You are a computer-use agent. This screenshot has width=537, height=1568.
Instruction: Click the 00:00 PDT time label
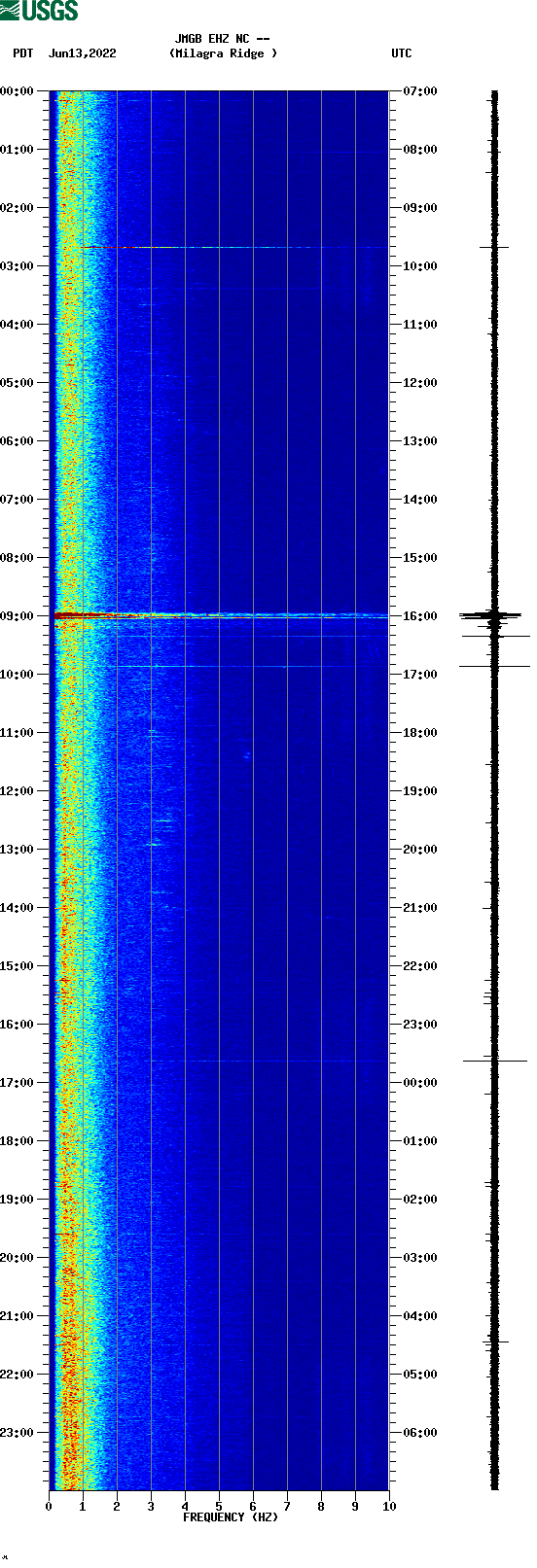point(18,91)
